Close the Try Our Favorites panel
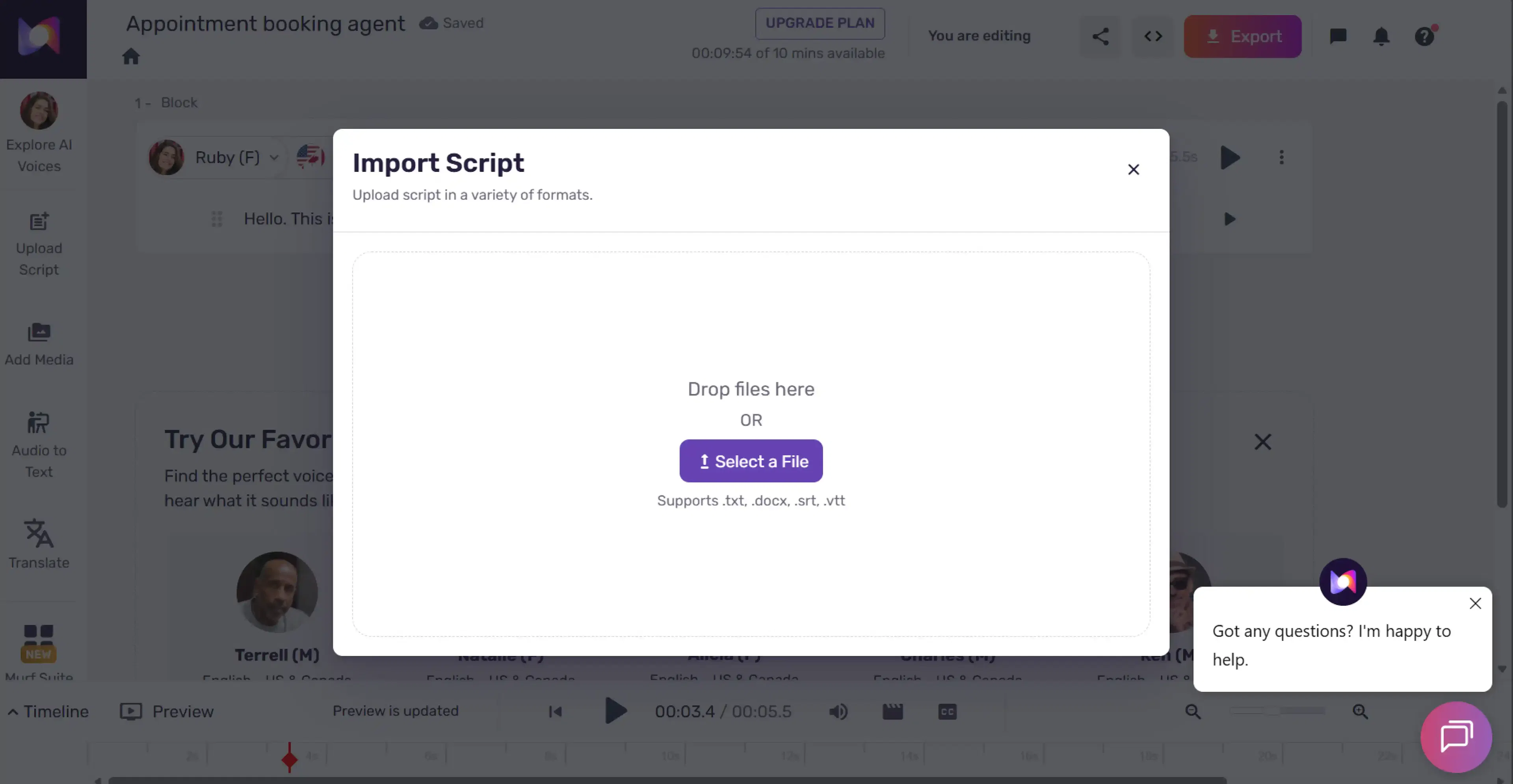 1263,442
